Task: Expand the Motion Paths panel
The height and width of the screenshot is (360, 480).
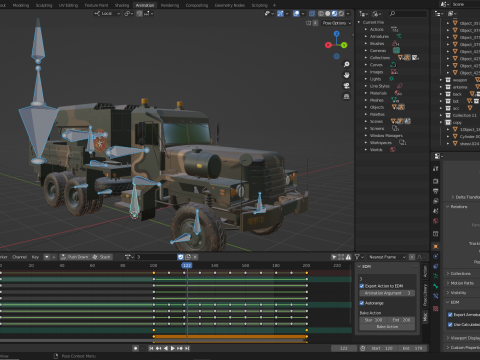Action: click(462, 283)
